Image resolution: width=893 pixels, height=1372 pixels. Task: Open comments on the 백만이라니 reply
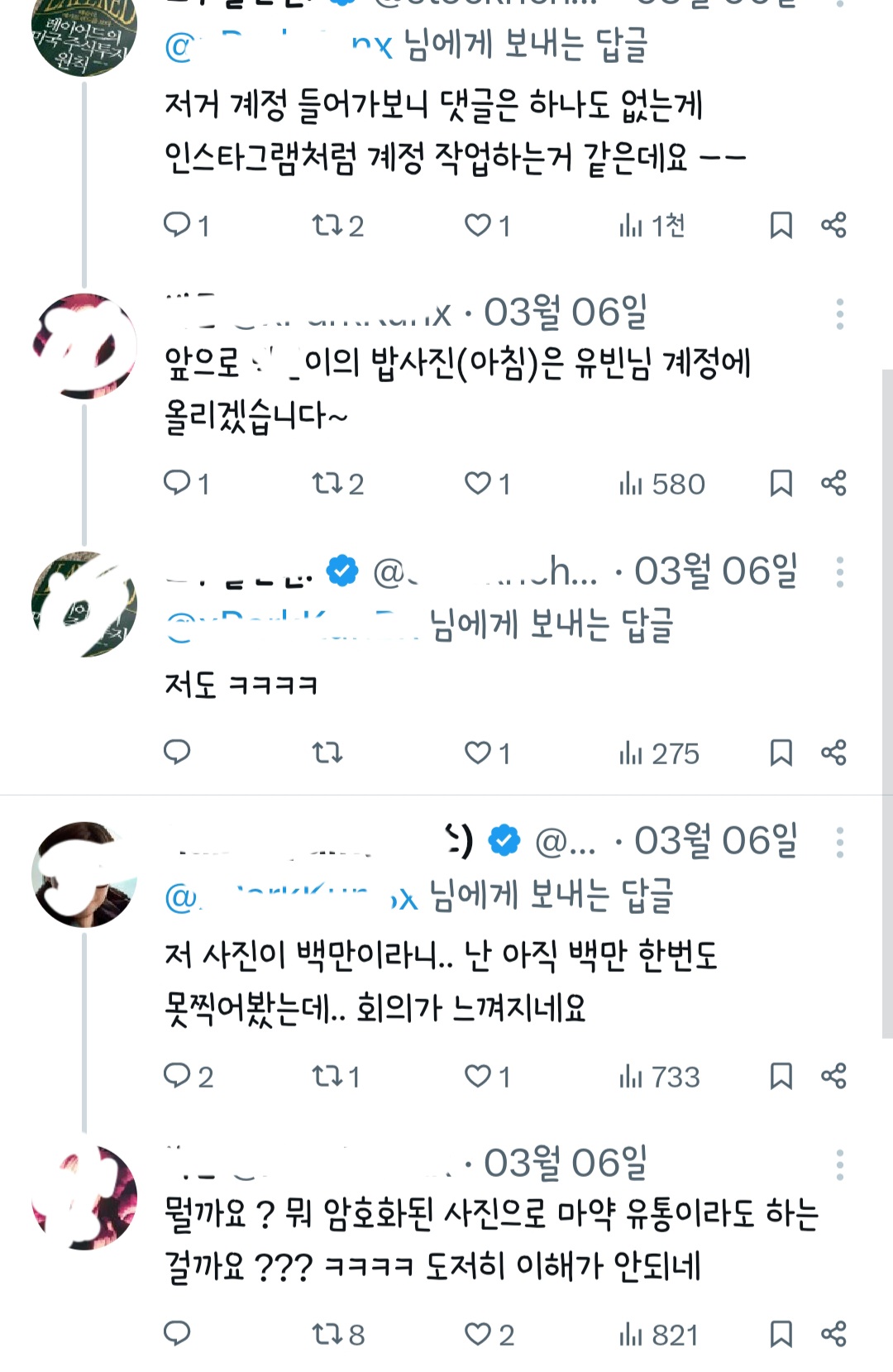(x=177, y=1076)
